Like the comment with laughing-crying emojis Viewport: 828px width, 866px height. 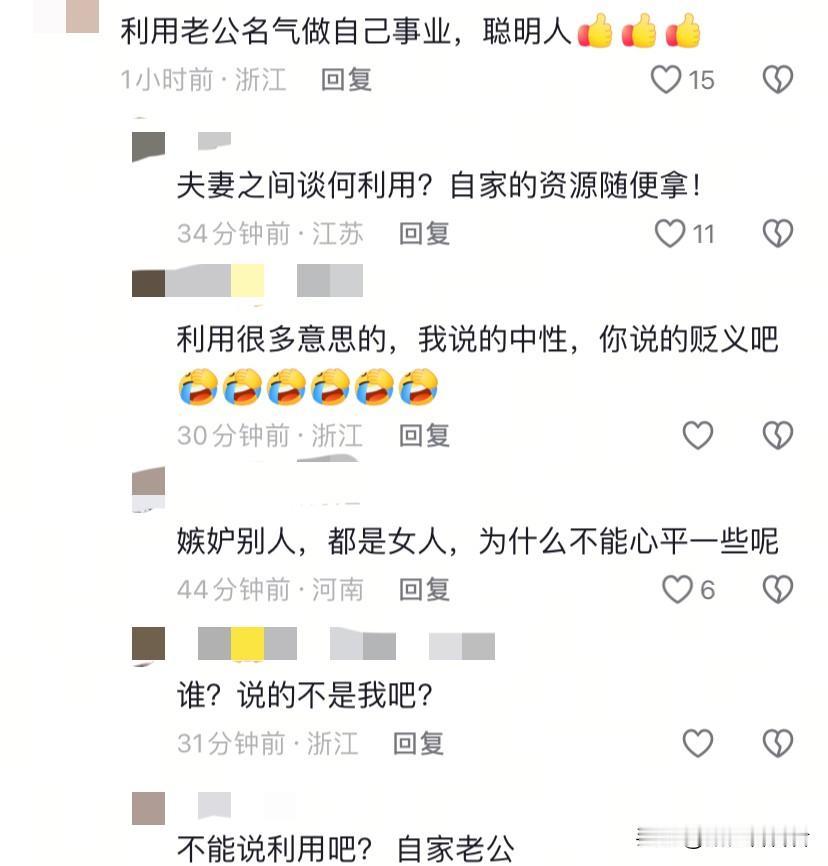coord(698,435)
